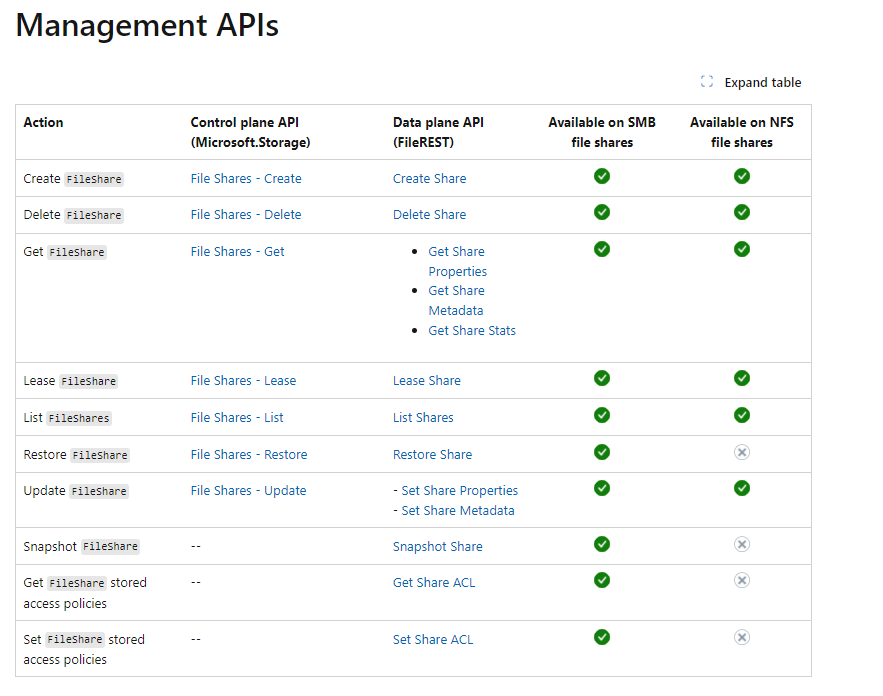Image resolution: width=883 pixels, height=696 pixels.
Task: Click green checkmark for Delete FileShare NFS
Action: point(742,212)
